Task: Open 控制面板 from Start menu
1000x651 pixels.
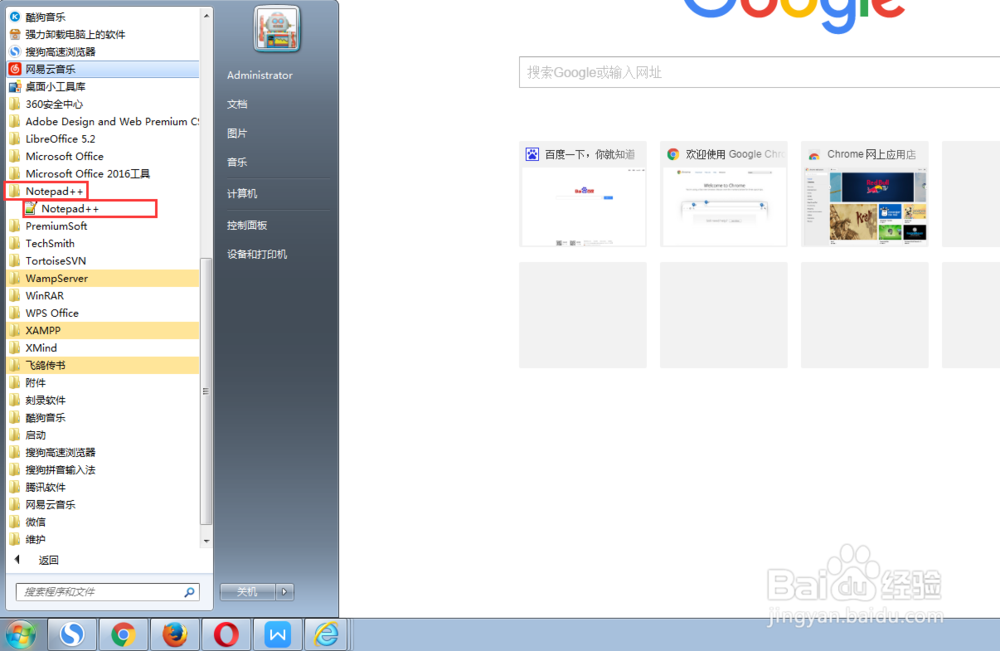Action: (247, 226)
